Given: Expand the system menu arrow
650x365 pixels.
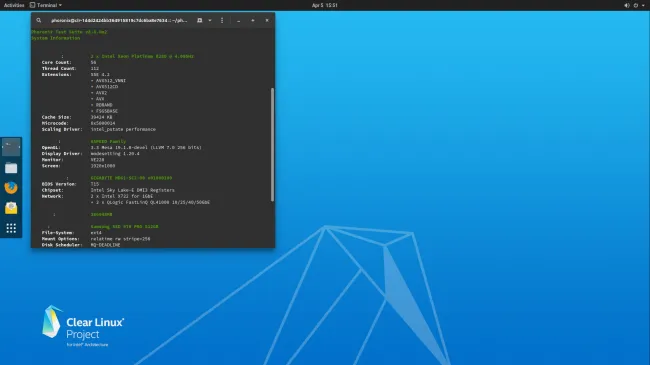Looking at the screenshot, I should [643, 5].
